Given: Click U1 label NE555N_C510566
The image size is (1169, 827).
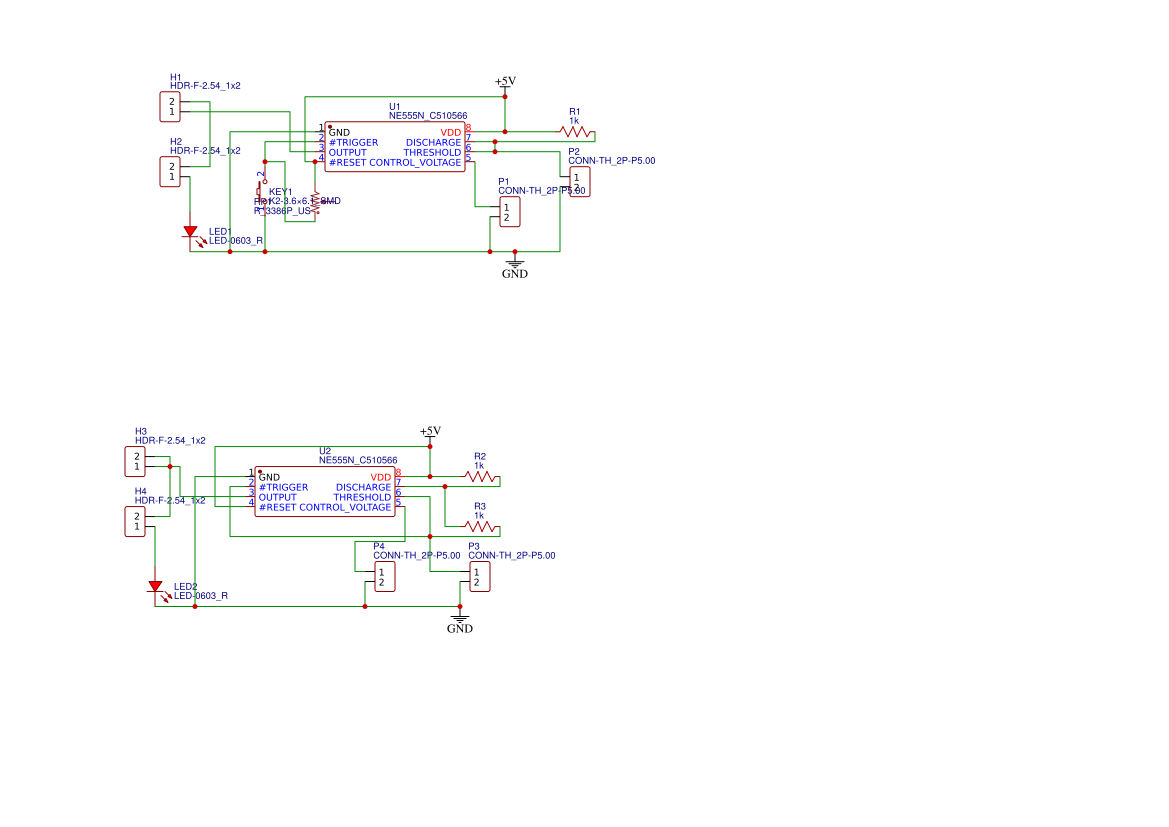Looking at the screenshot, I should point(428,116).
